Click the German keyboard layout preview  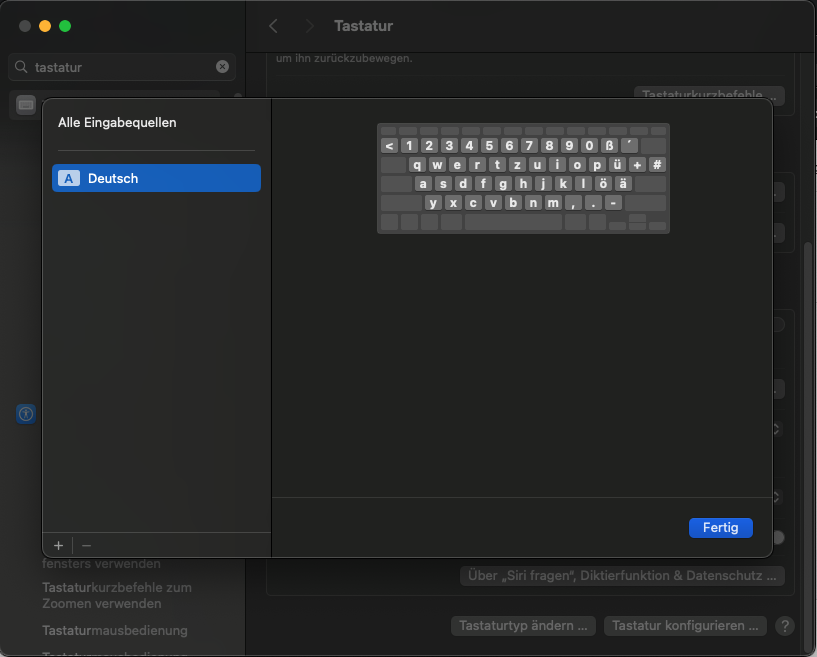click(523, 178)
